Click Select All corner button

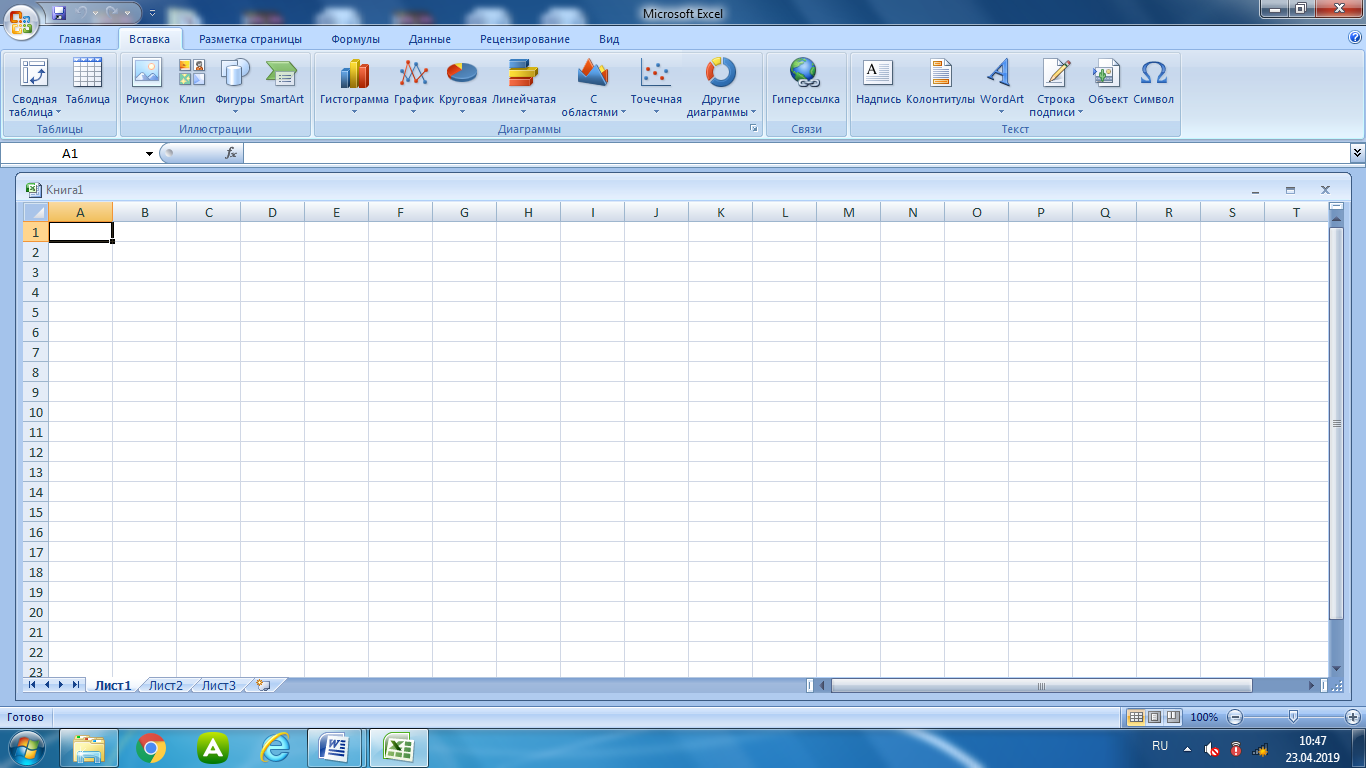click(x=35, y=212)
